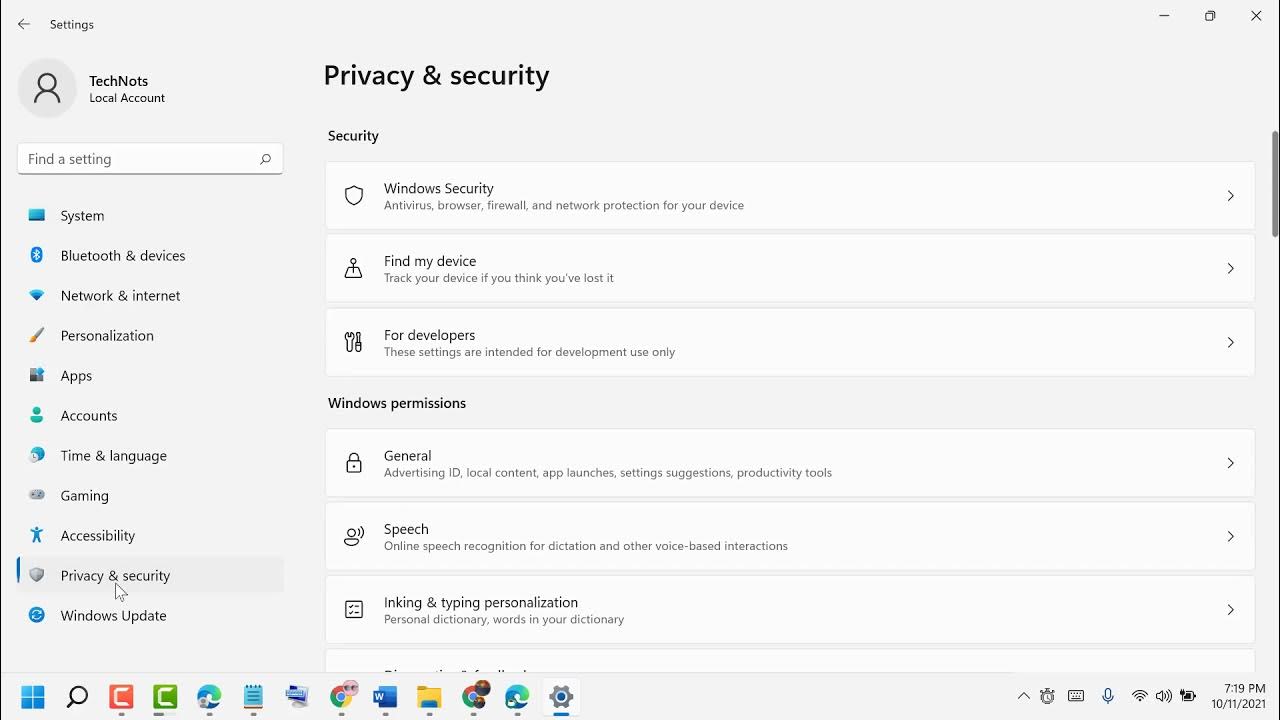Expand the Find my device chevron
1280x720 pixels.
(1230, 269)
